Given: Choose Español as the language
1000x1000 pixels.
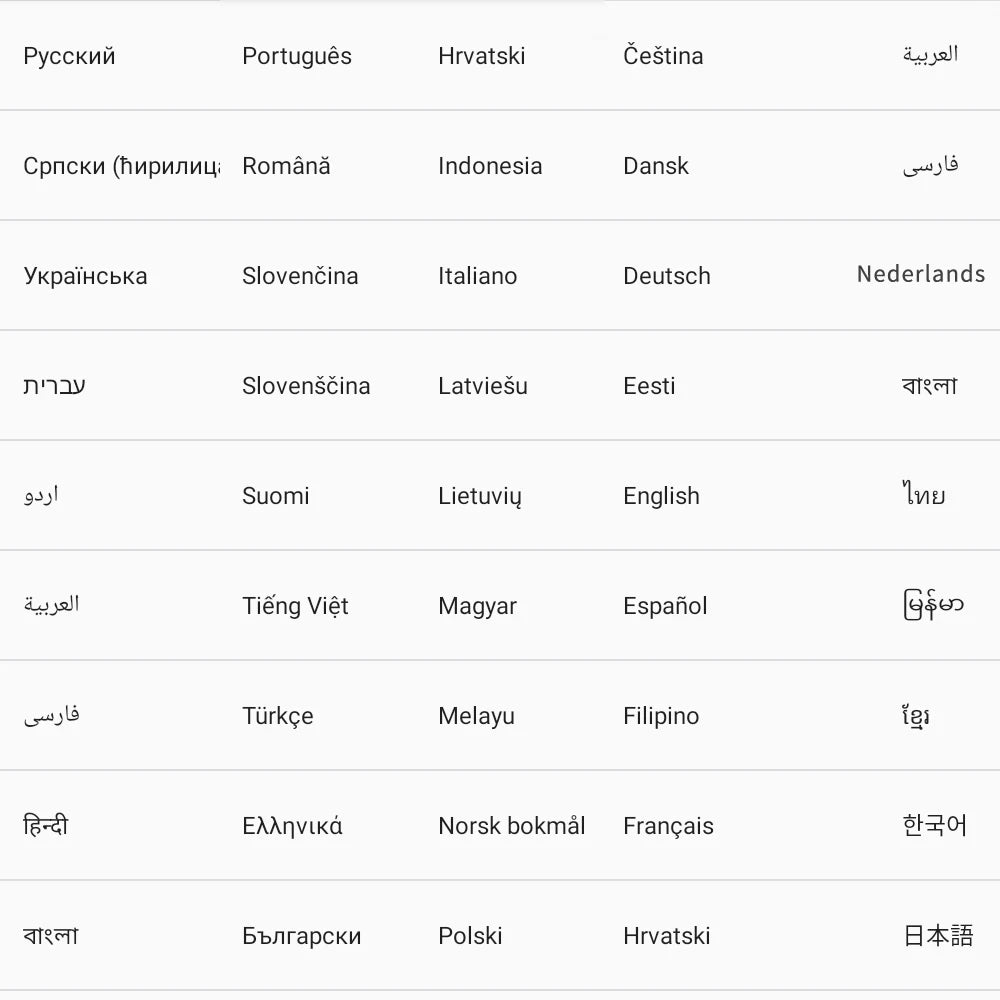Looking at the screenshot, I should [665, 606].
